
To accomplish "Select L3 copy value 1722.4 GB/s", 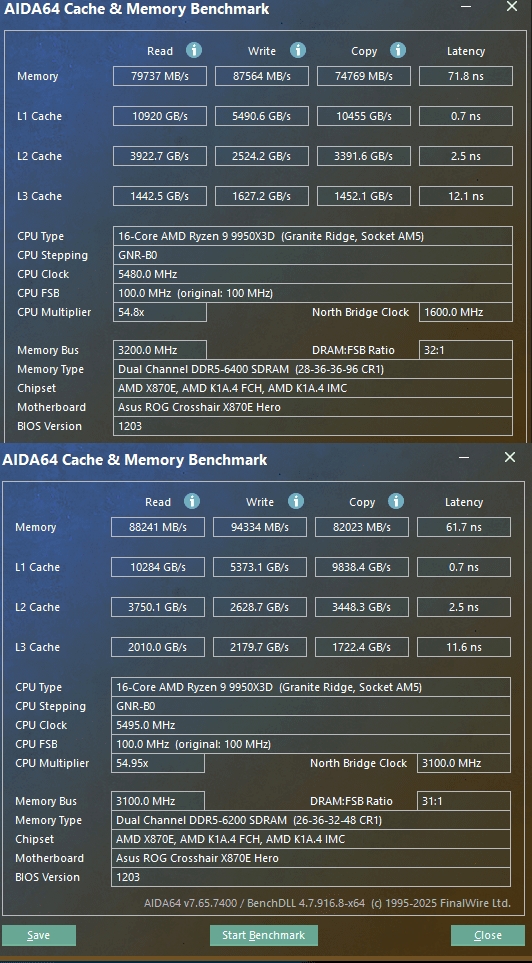I will pyautogui.click(x=362, y=647).
